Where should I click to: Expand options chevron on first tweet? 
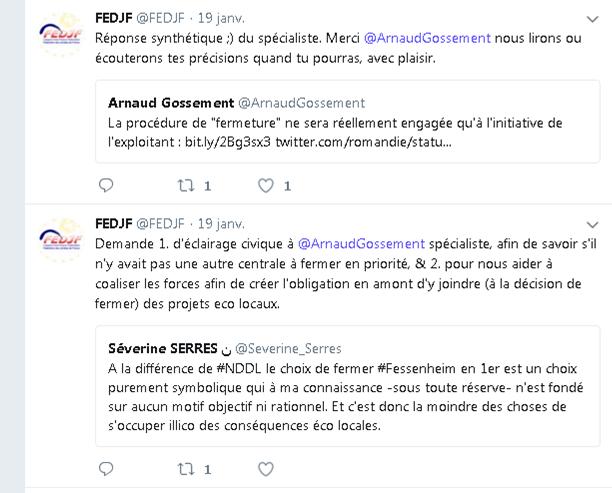592,19
